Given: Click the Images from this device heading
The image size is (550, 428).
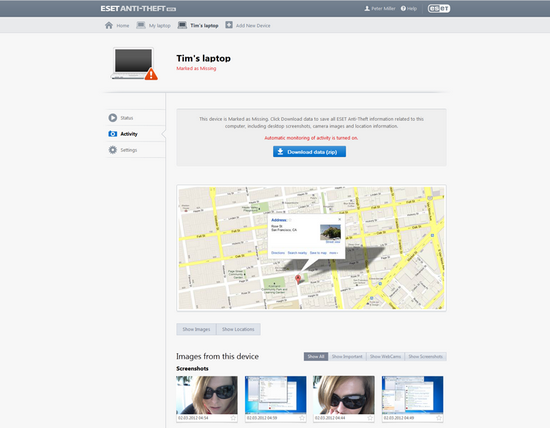Looking at the screenshot, I should tap(217, 356).
